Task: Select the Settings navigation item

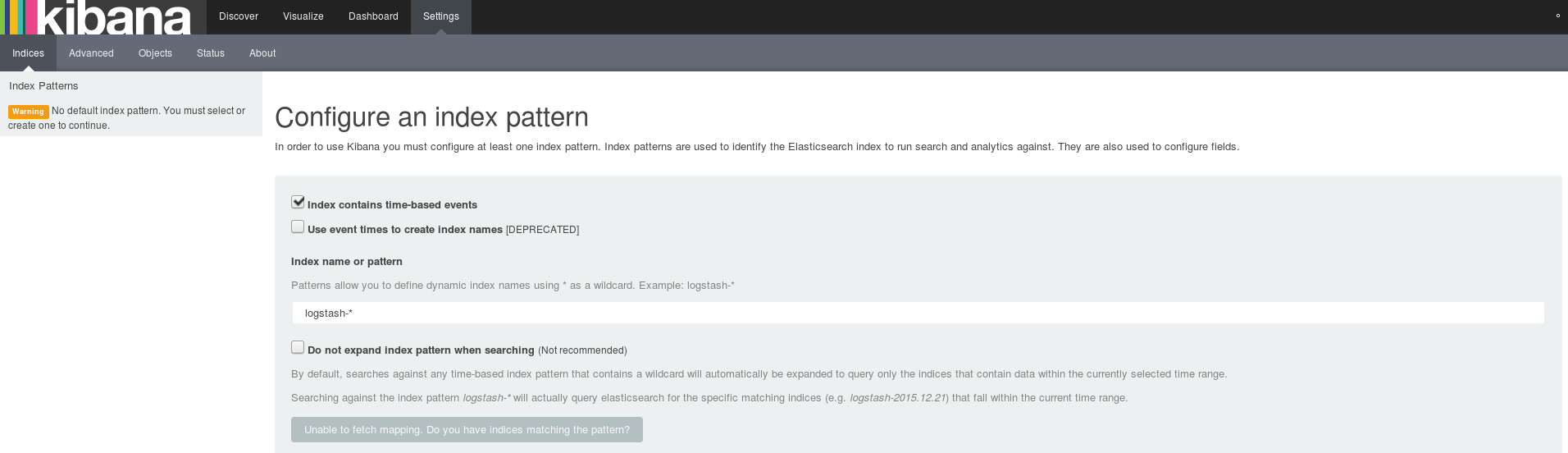Action: coord(441,16)
